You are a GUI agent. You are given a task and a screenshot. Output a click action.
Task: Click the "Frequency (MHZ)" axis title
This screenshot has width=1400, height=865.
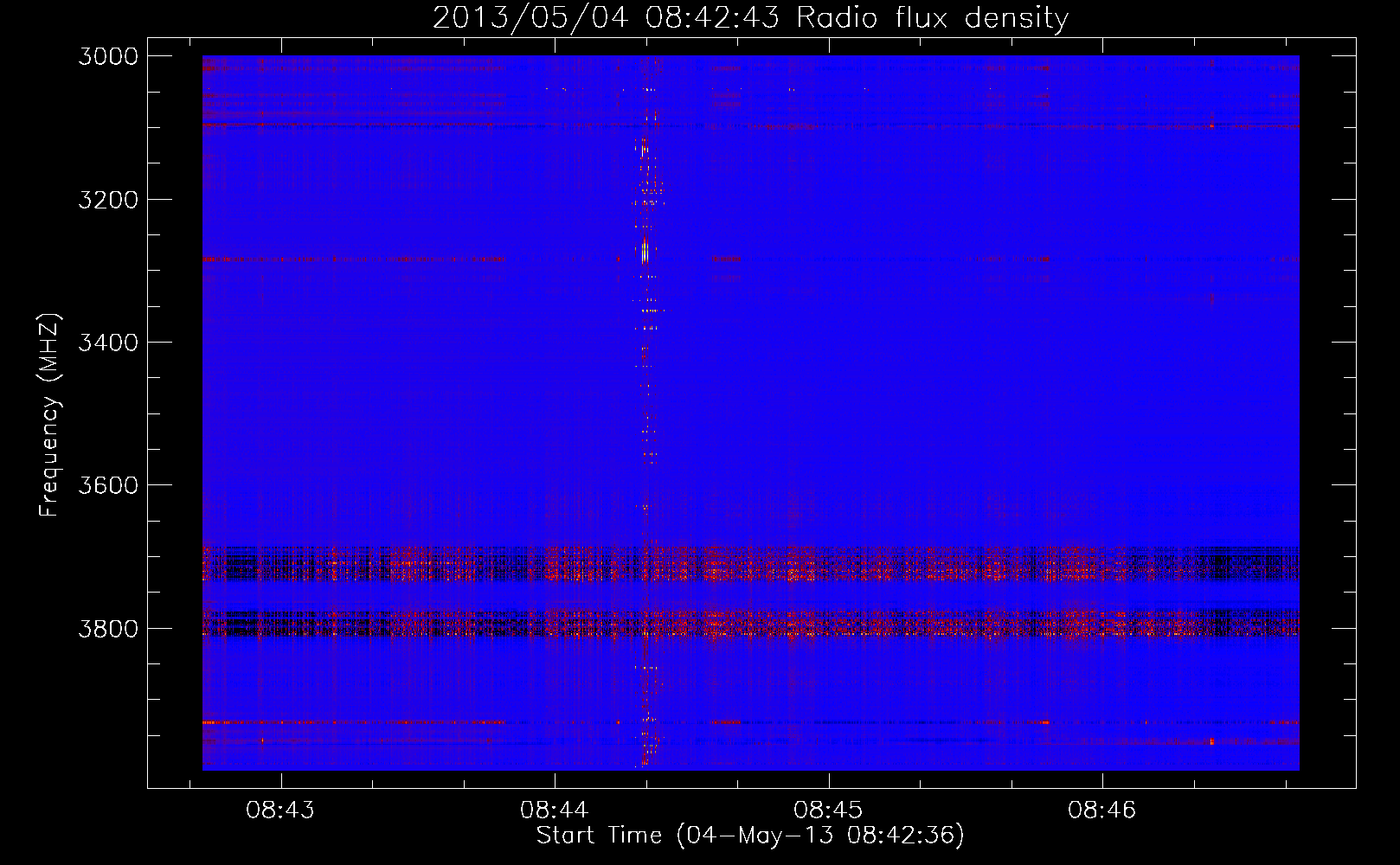pos(49,415)
